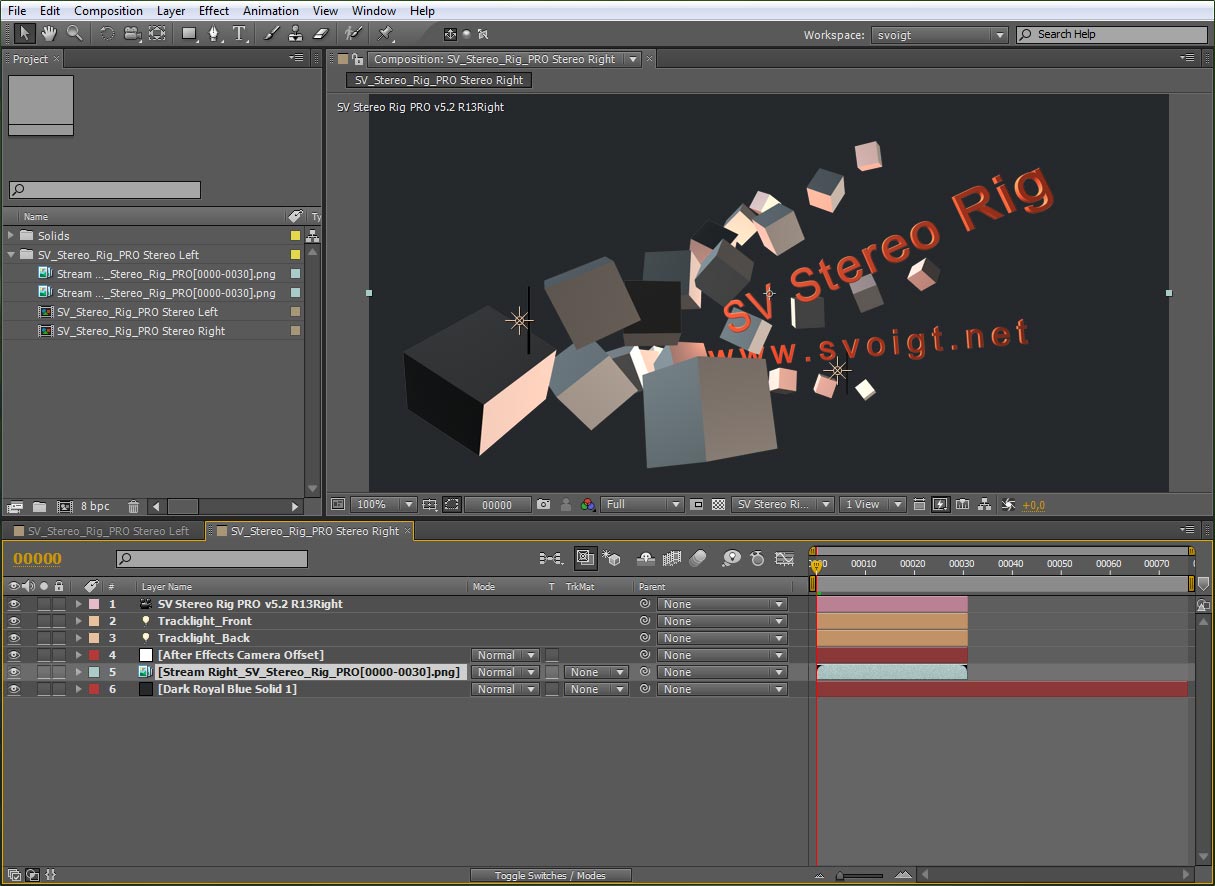
Task: Select the Horizontal Type tool
Action: (240, 33)
